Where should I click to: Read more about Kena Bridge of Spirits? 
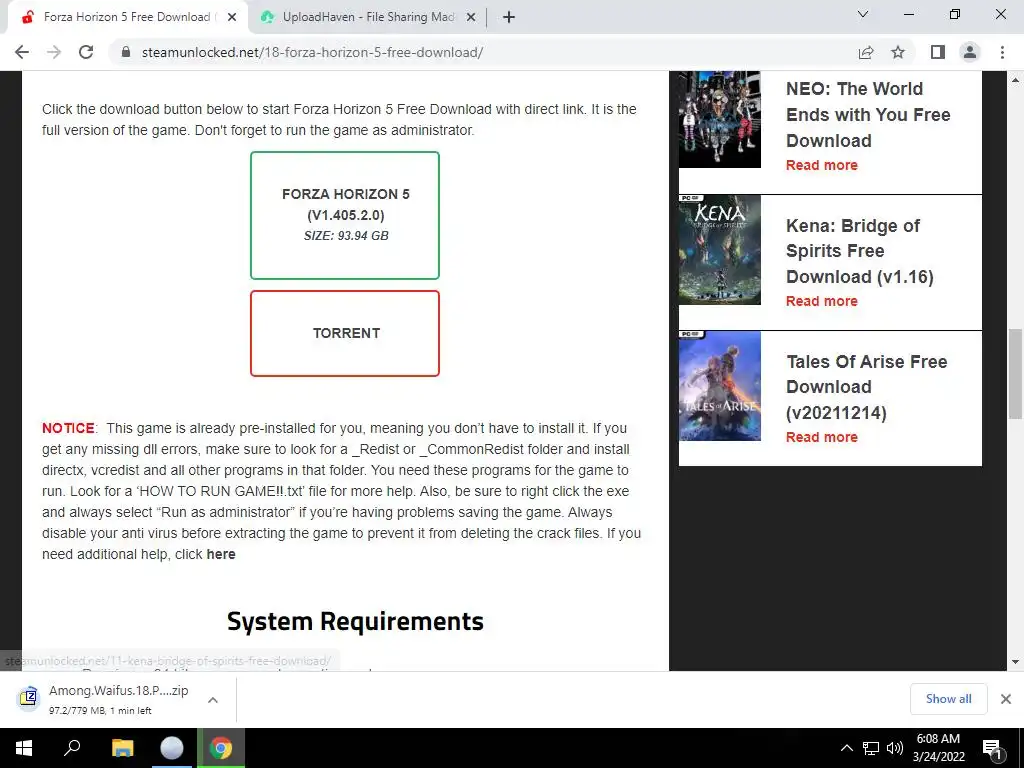(x=822, y=301)
